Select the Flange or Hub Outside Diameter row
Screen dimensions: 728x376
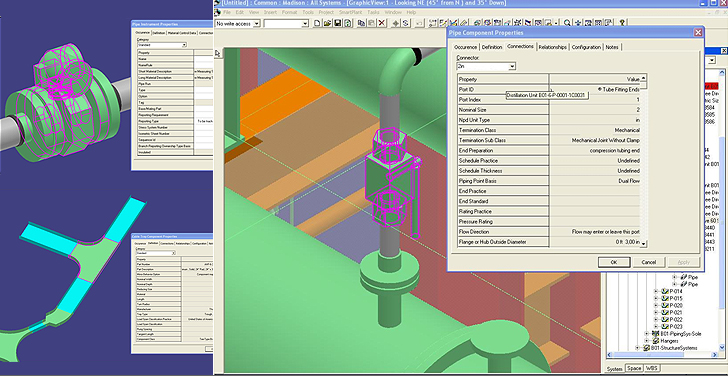click(549, 242)
